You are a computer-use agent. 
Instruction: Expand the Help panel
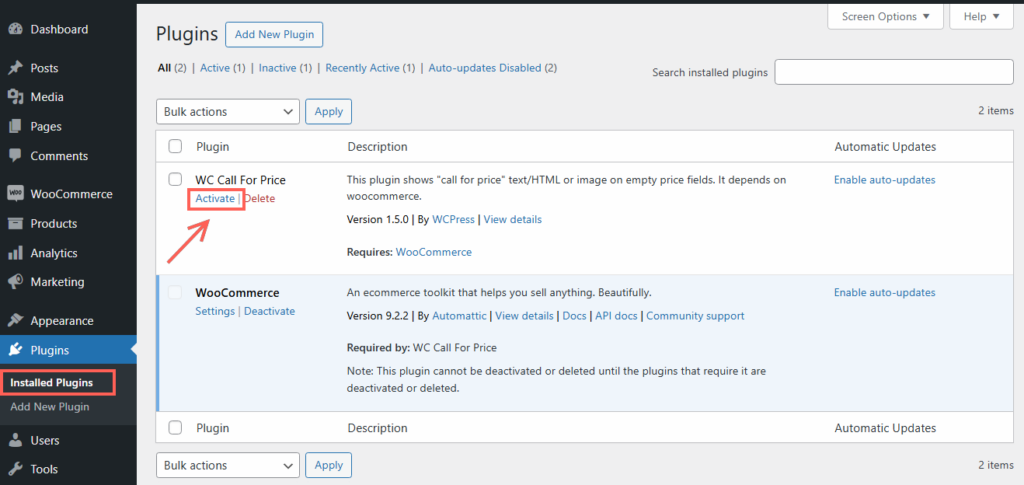(982, 16)
